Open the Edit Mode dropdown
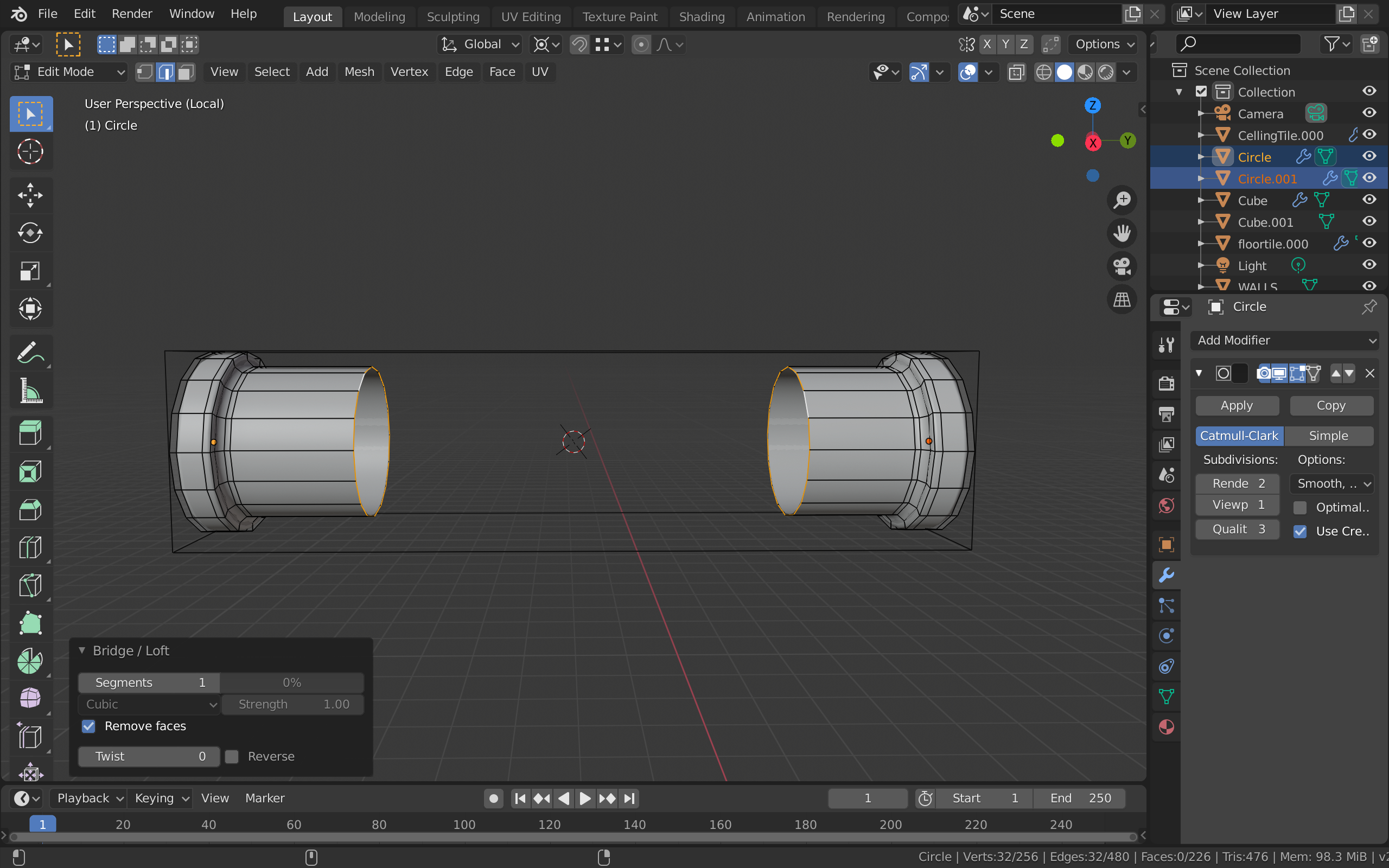Viewport: 1389px width, 868px height. (x=69, y=72)
